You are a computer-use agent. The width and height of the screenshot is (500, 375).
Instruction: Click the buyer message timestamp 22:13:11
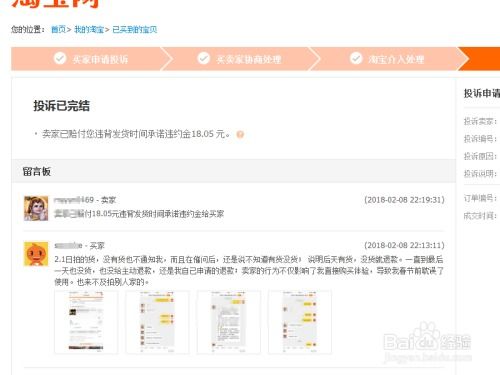(404, 246)
